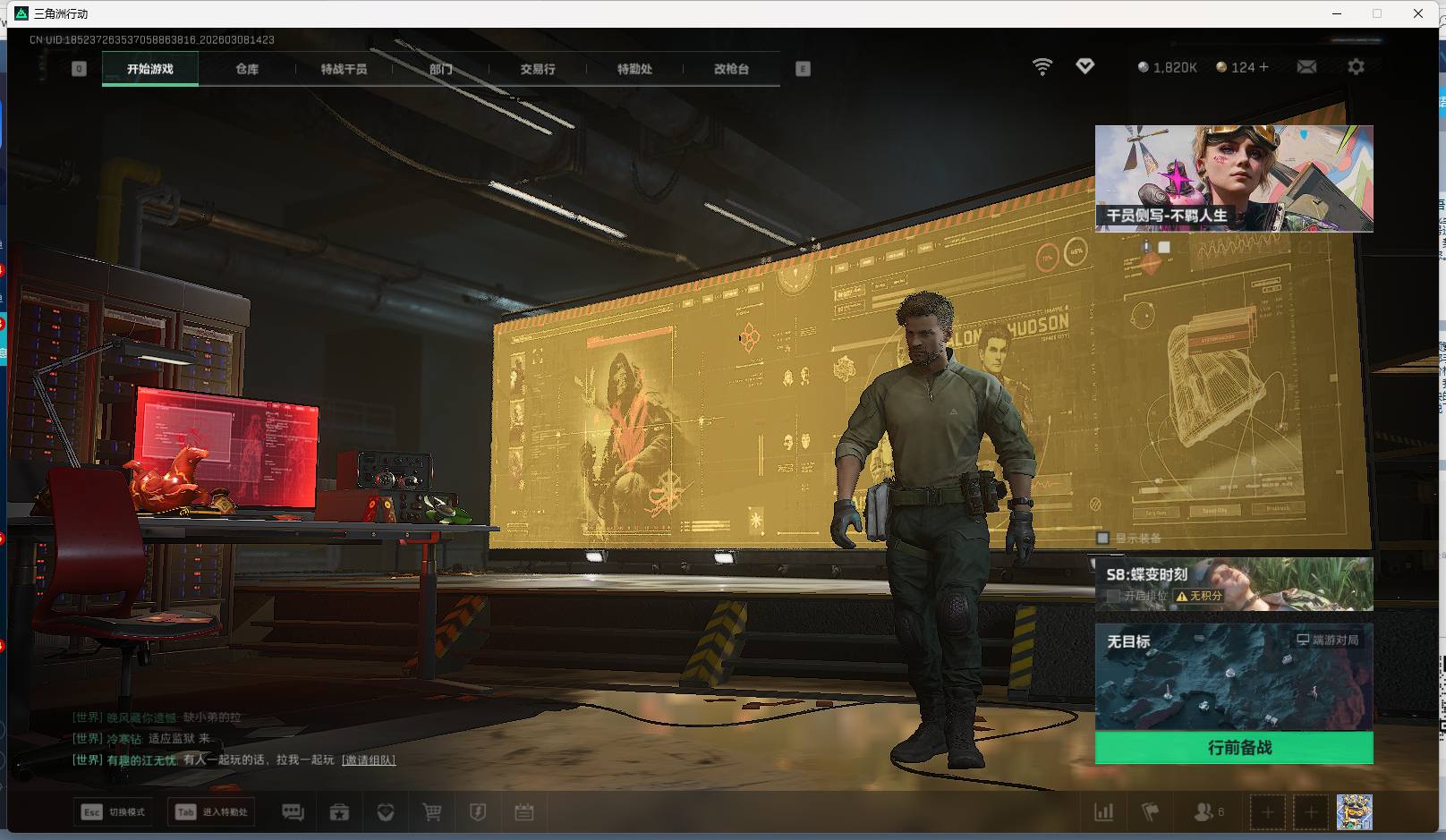The width and height of the screenshot is (1446, 840).
Task: Select the 改枪台 tab
Action: click(x=731, y=69)
